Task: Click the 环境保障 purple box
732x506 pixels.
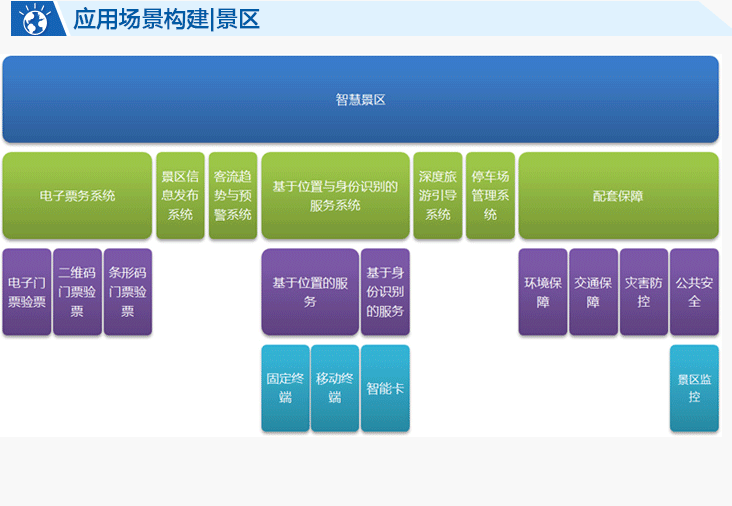Action: 542,292
